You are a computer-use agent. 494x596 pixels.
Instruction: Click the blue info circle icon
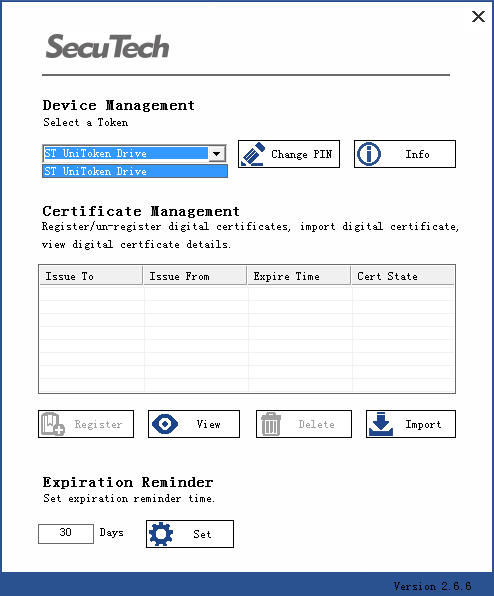coord(368,154)
